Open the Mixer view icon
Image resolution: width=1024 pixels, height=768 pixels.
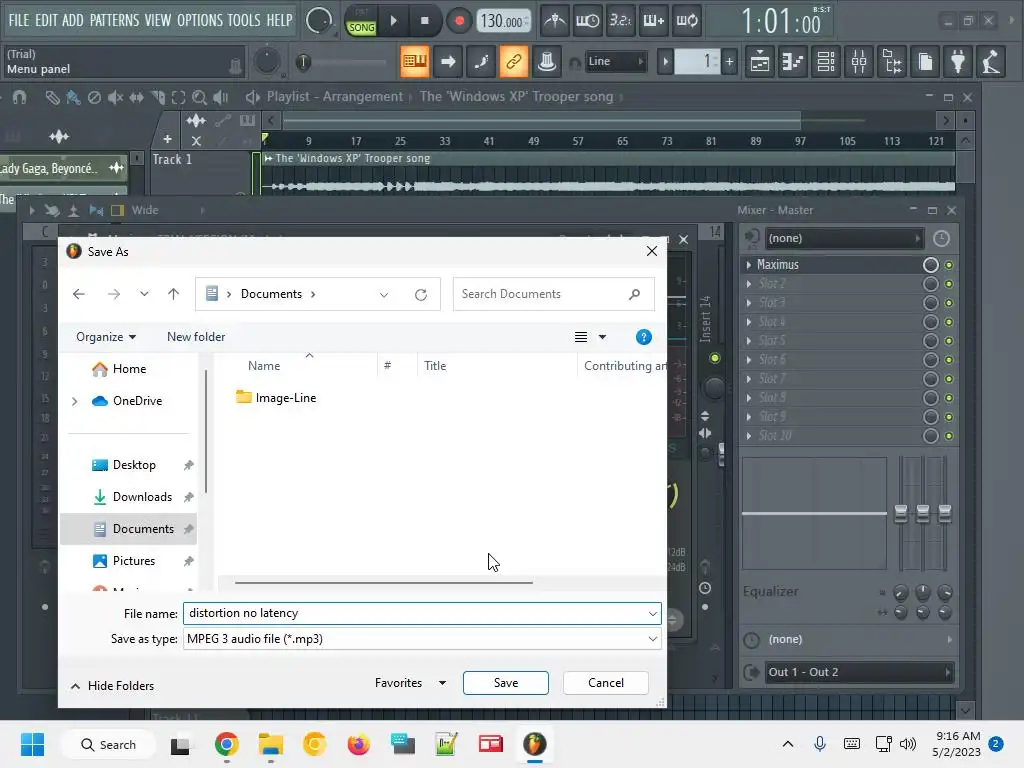(x=859, y=62)
